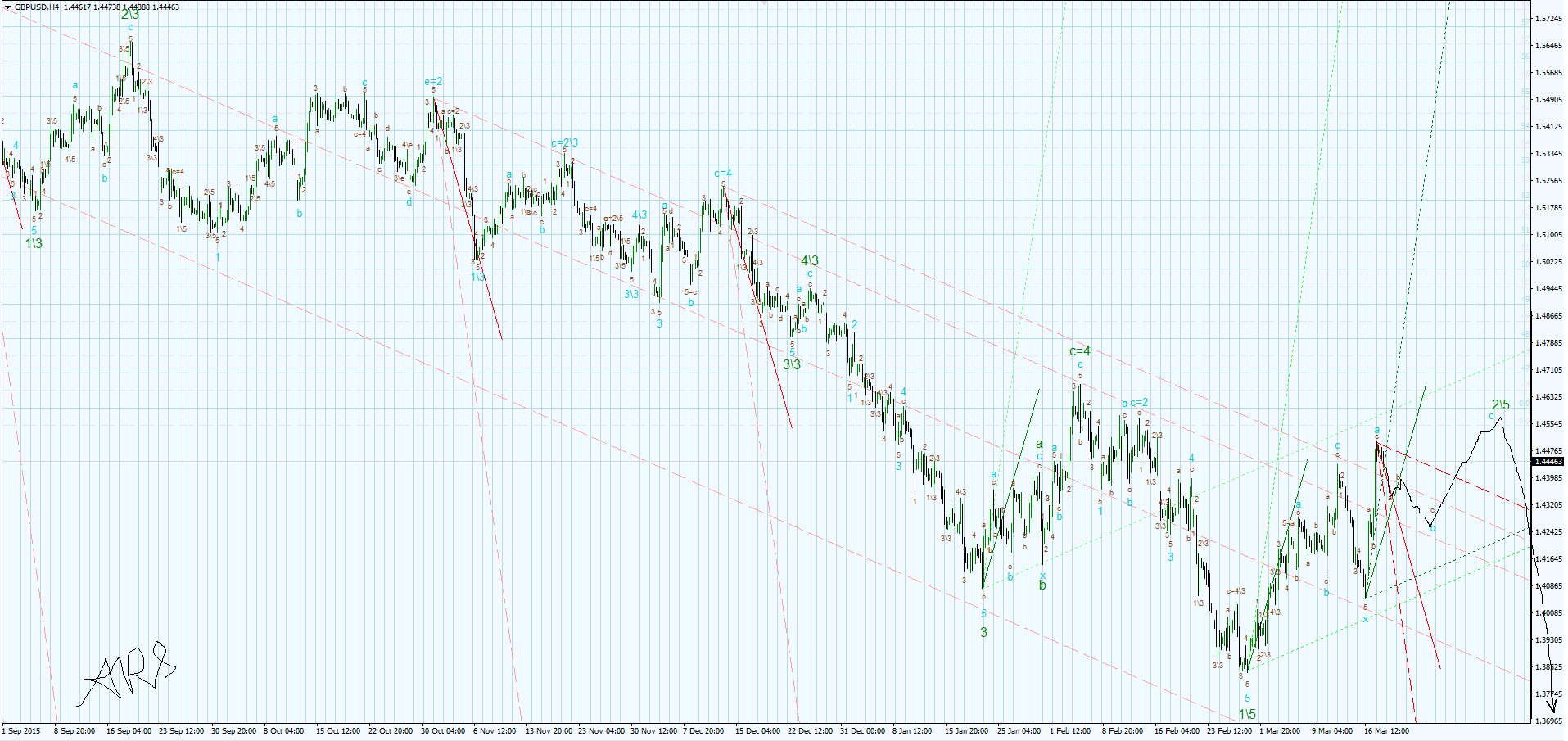Select the 8 Oct 04:00 time marker
This screenshot has width=1568, height=741.
[283, 730]
